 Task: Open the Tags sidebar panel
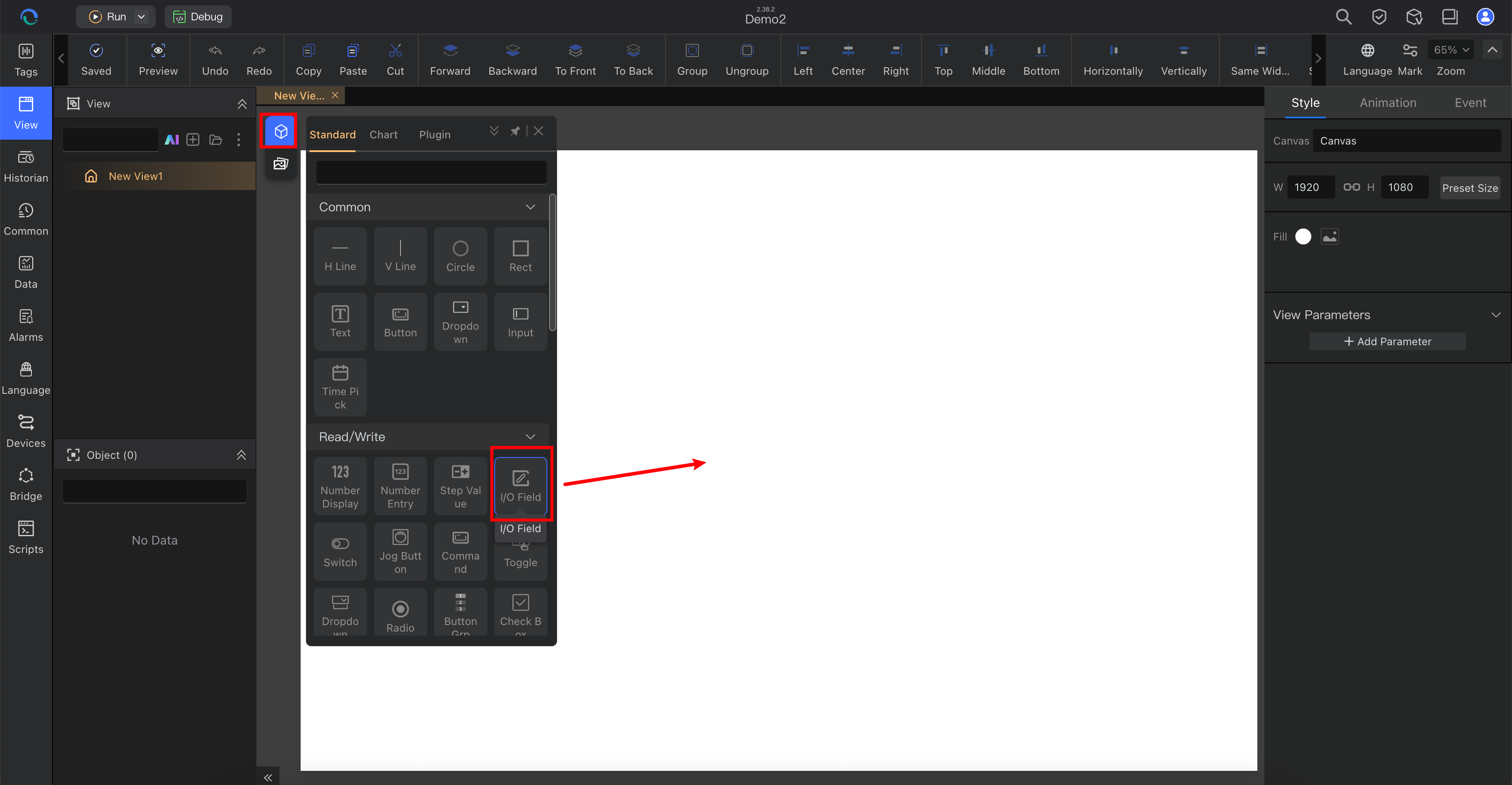pos(26,60)
